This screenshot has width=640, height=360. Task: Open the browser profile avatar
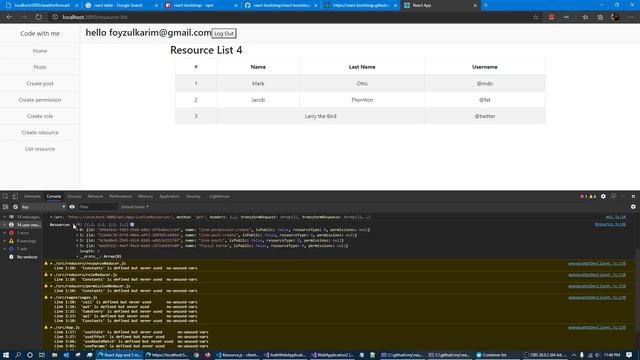pos(615,17)
